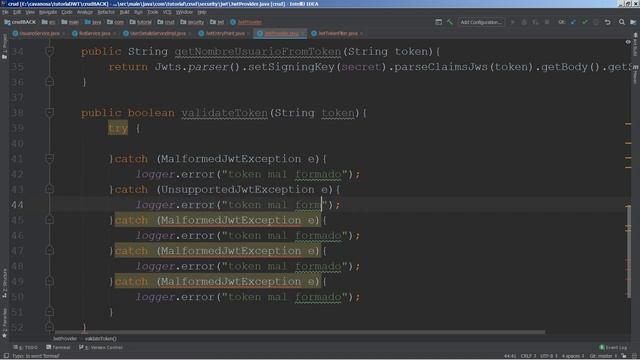
Task: Fold the catch block at line 43
Action: 49,189
